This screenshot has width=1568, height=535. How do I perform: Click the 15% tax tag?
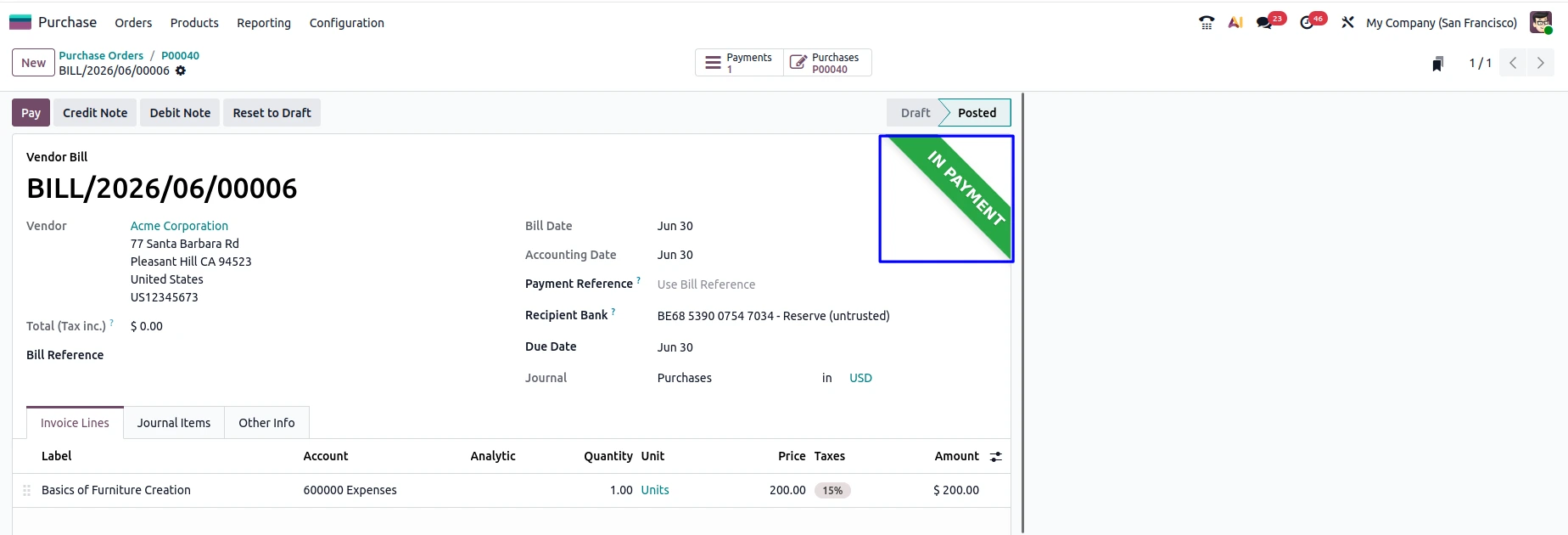(x=832, y=490)
